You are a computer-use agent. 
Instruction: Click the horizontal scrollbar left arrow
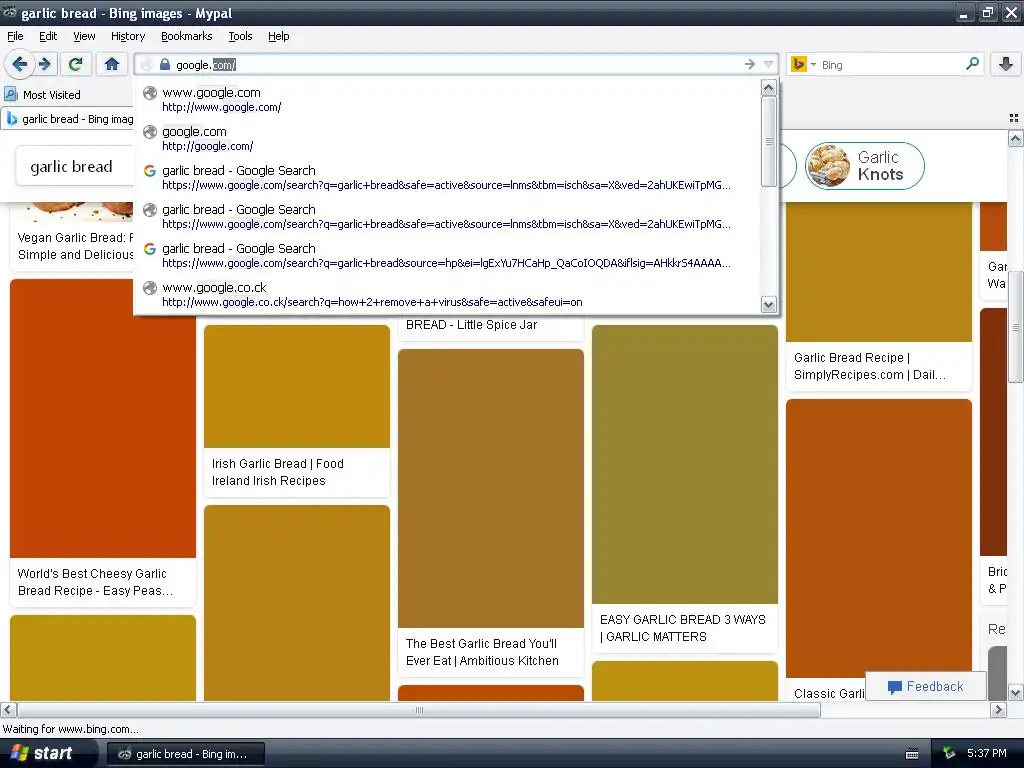click(8, 709)
